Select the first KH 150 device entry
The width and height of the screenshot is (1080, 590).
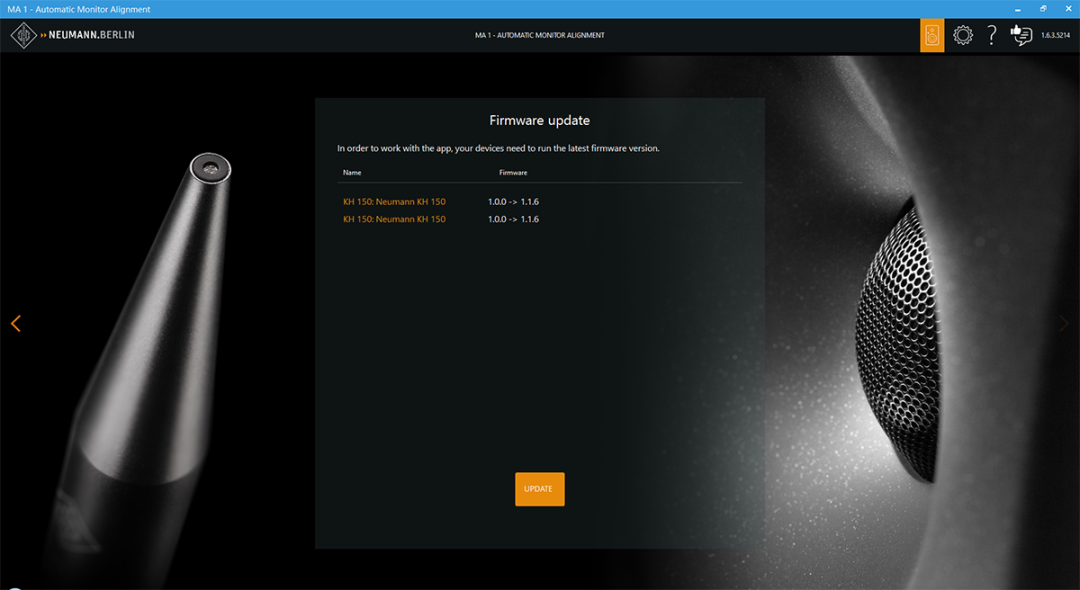click(x=394, y=202)
